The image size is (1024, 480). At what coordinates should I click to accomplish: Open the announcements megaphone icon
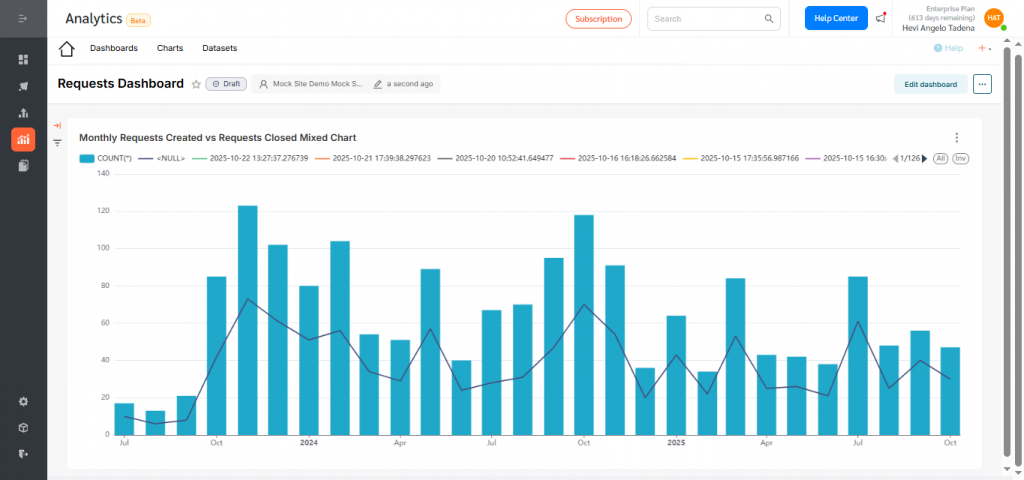880,18
